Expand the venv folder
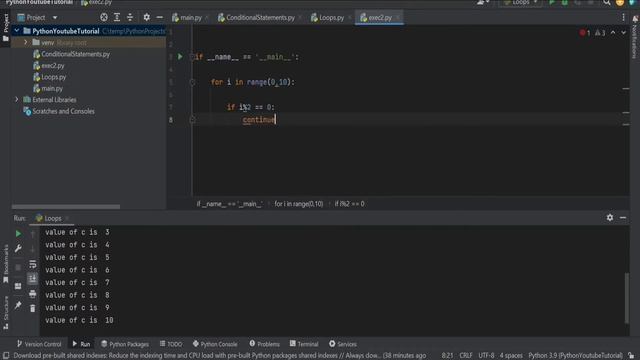This screenshot has width=640, height=360. coord(26,42)
